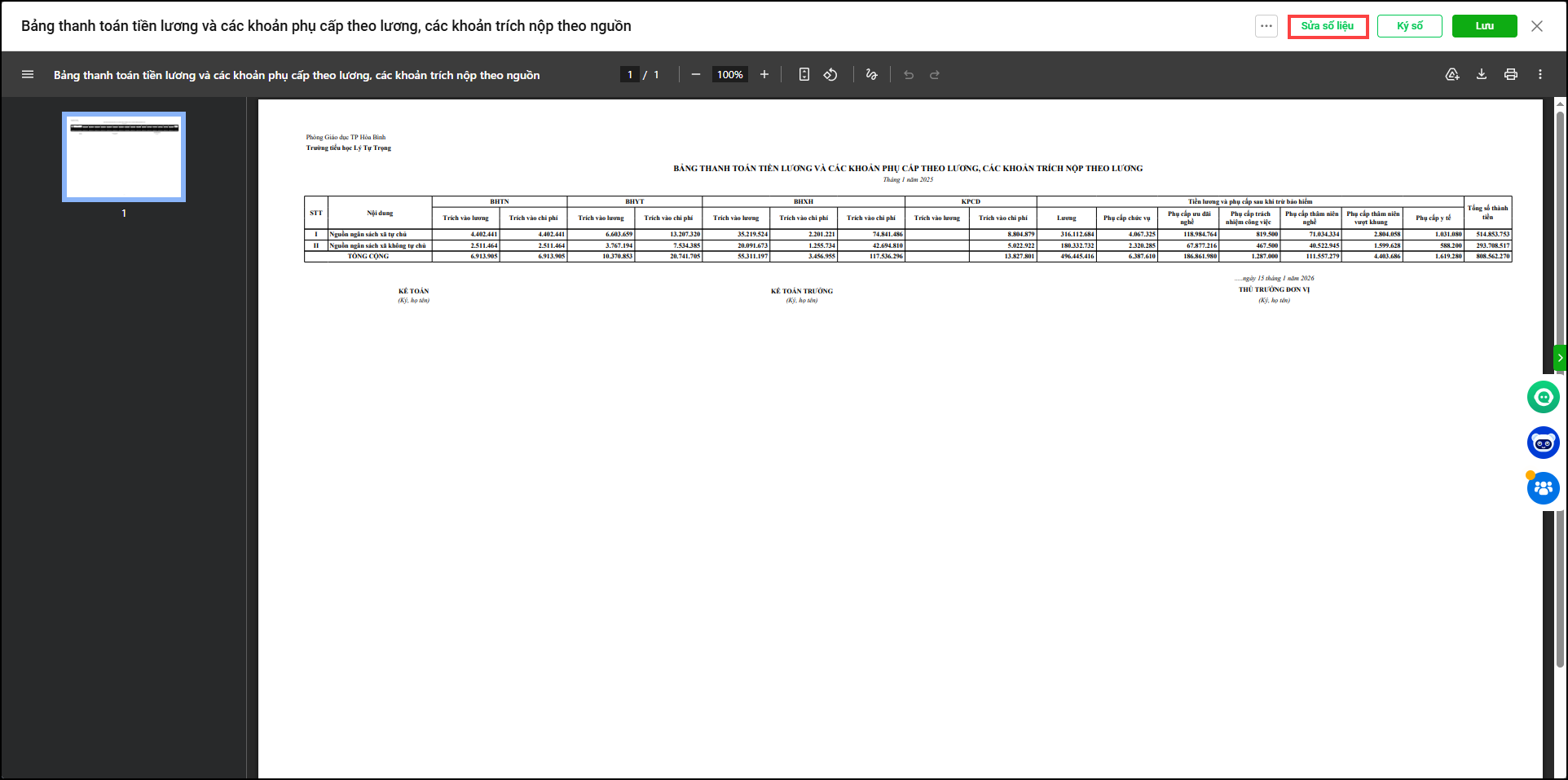Click the green Lưu button
Image resolution: width=1568 pixels, height=780 pixels.
tap(1485, 26)
